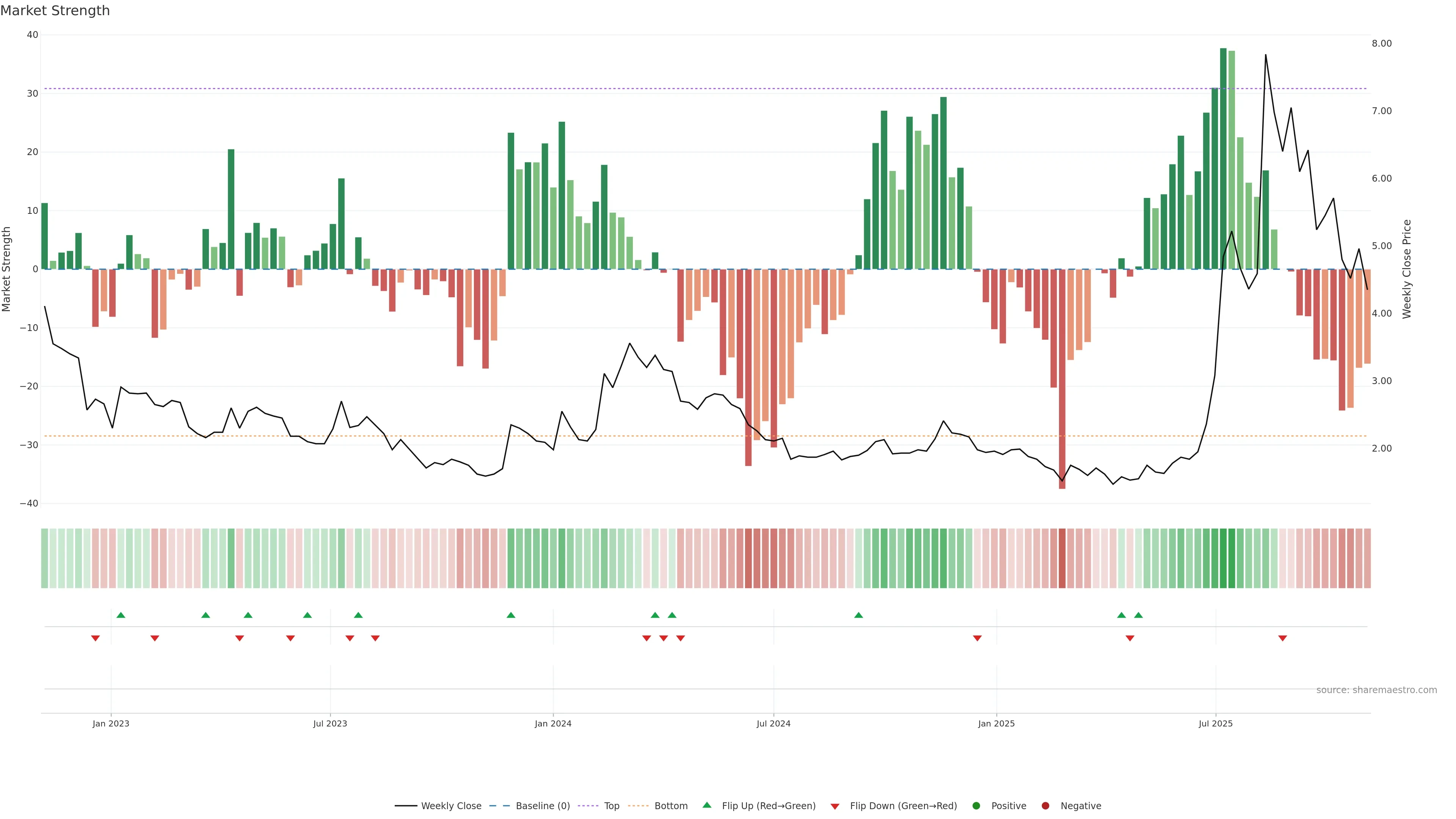Click the leftmost green flip-up triangle marker

(x=121, y=615)
